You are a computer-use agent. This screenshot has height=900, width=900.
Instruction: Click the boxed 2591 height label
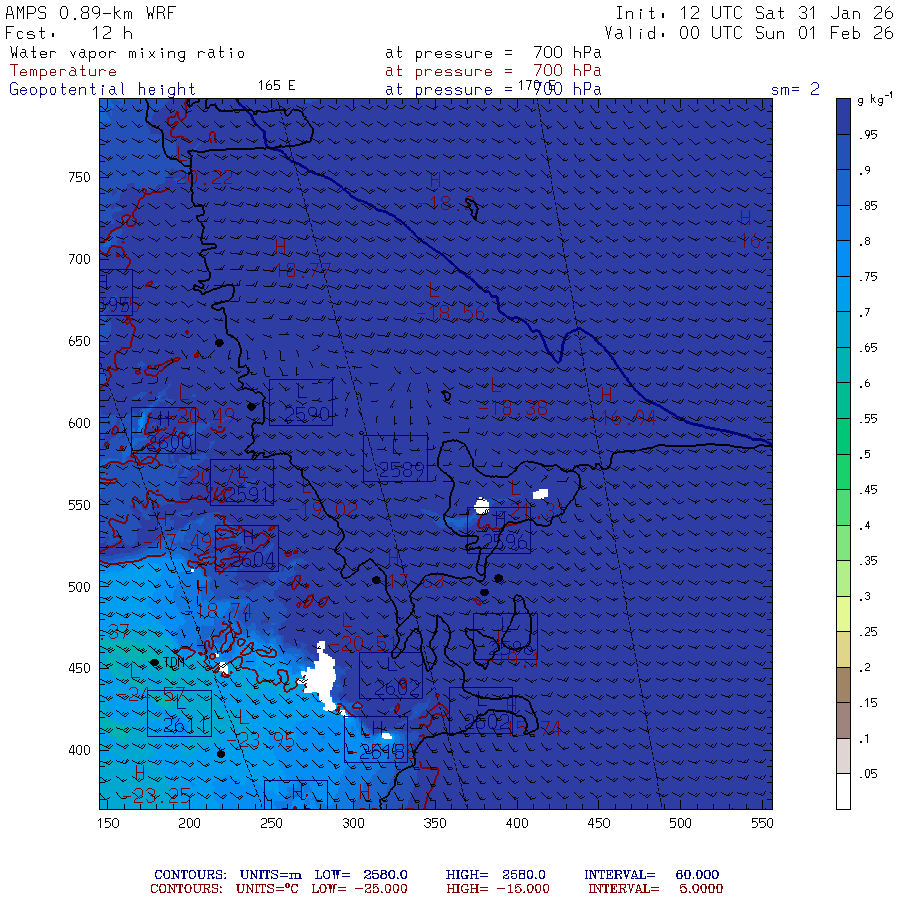[x=242, y=482]
